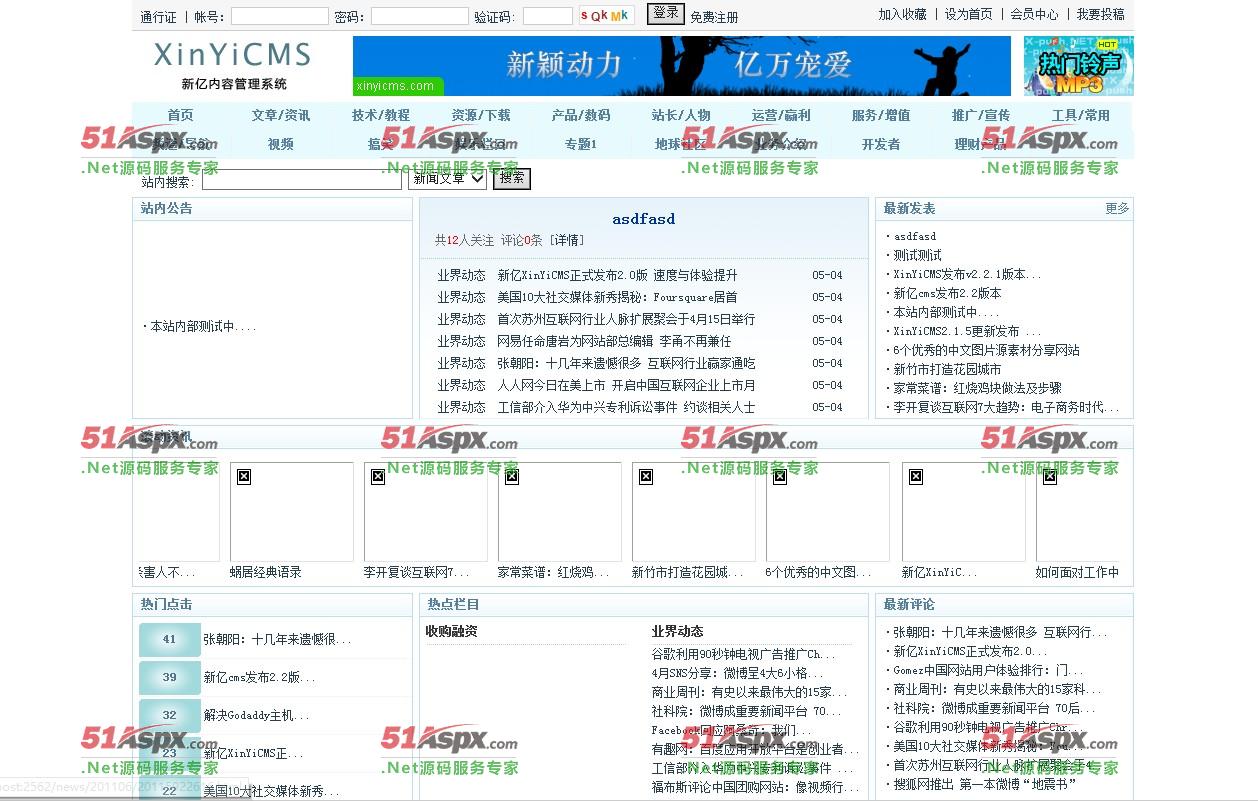
Task: Click 设为首页 in top bar
Action: [969, 14]
